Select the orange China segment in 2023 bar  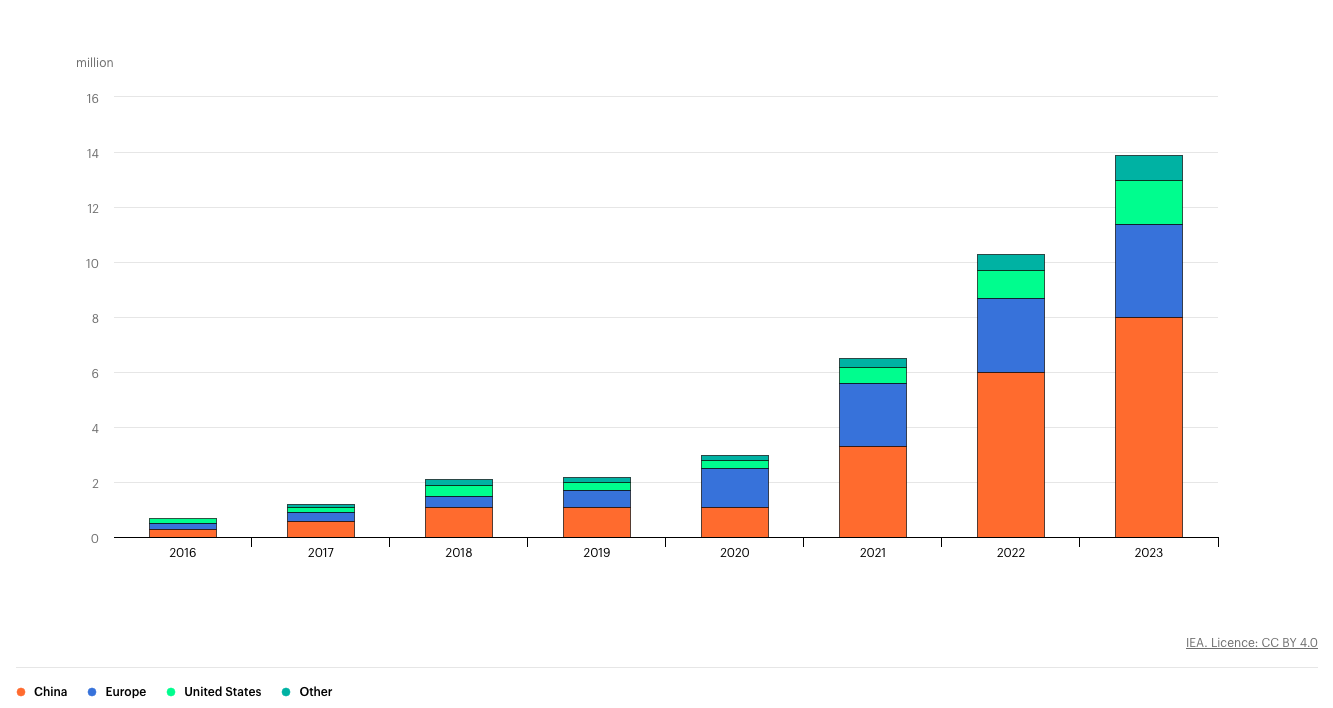tap(1148, 427)
